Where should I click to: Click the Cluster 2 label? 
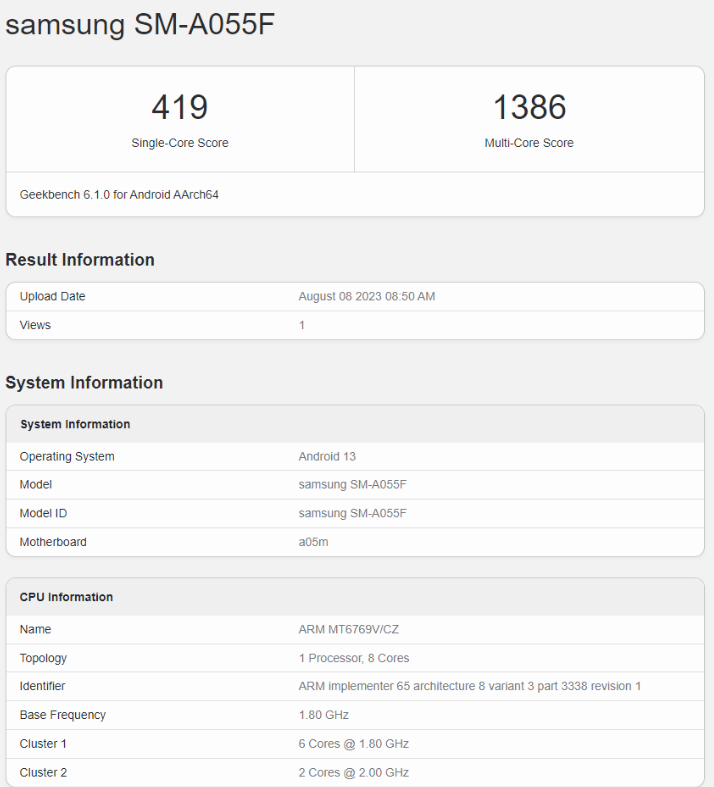pos(43,772)
